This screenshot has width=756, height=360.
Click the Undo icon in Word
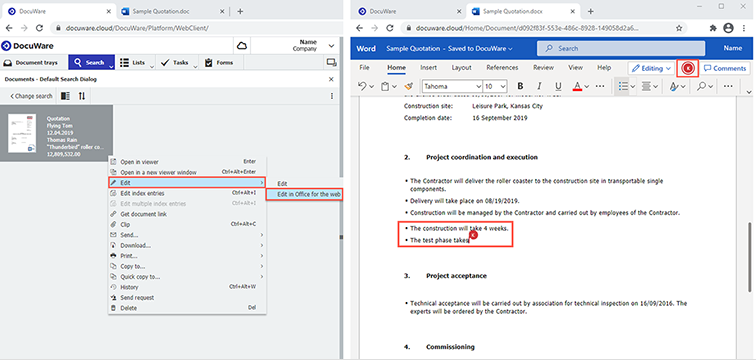[363, 86]
